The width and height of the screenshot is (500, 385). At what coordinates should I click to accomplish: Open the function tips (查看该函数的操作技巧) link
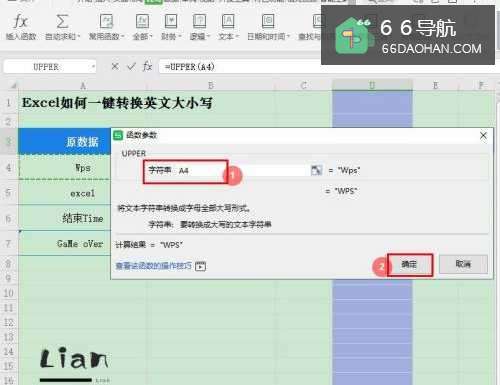pyautogui.click(x=153, y=266)
